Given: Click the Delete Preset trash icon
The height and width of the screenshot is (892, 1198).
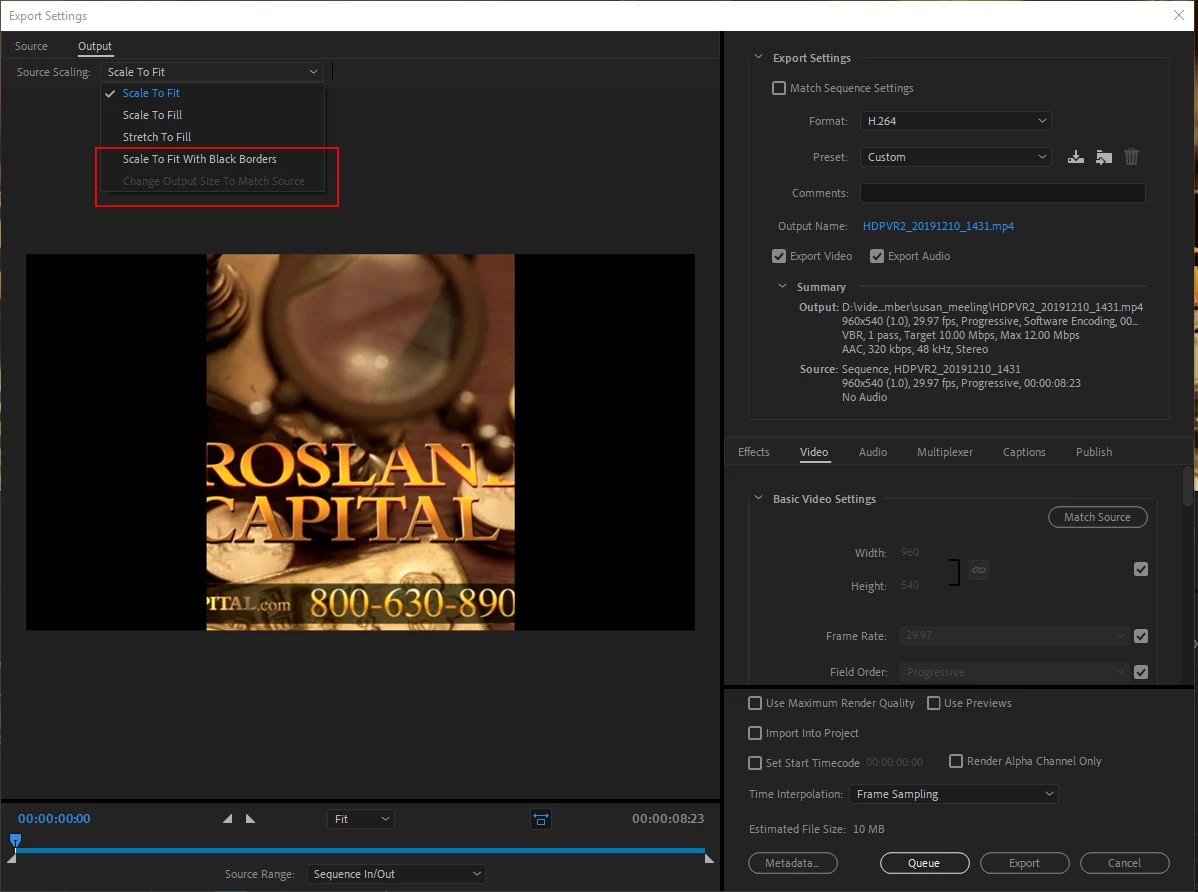Looking at the screenshot, I should coord(1132,157).
